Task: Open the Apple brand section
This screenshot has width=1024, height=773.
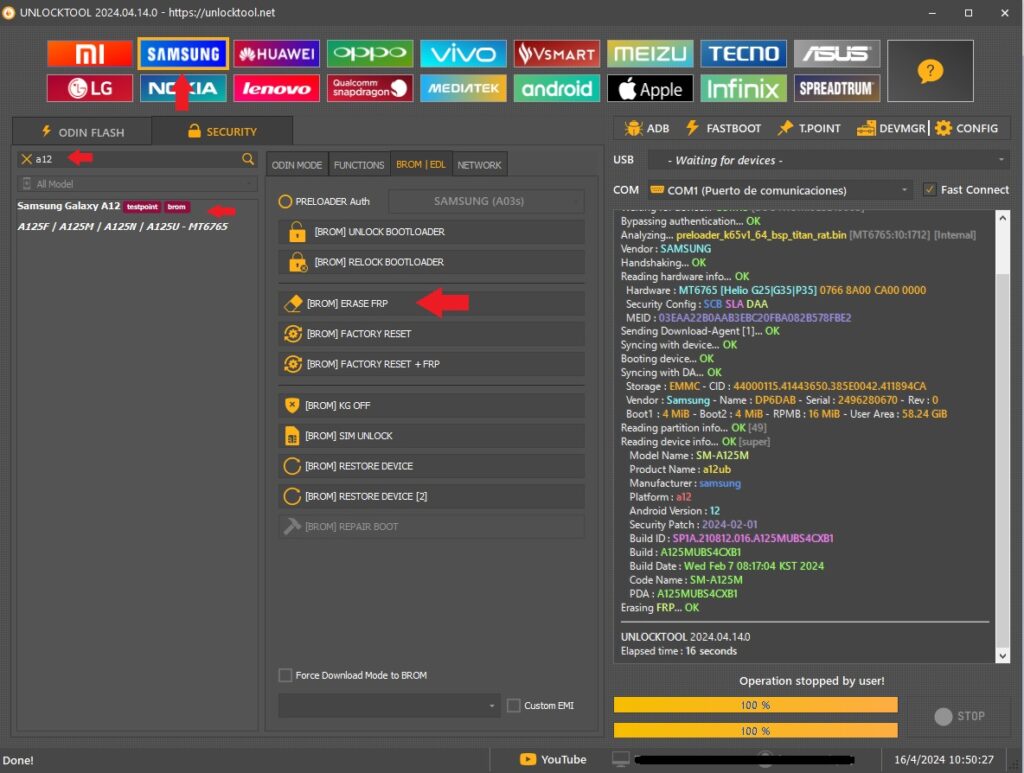Action: coord(650,89)
